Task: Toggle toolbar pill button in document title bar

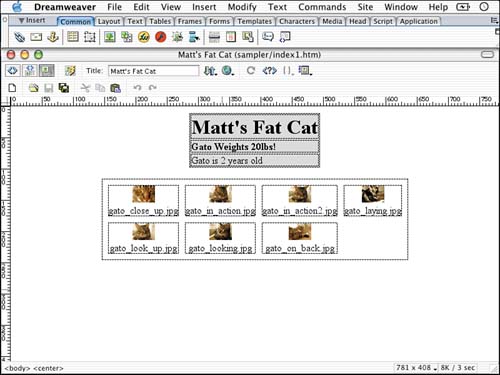Action: point(487,54)
